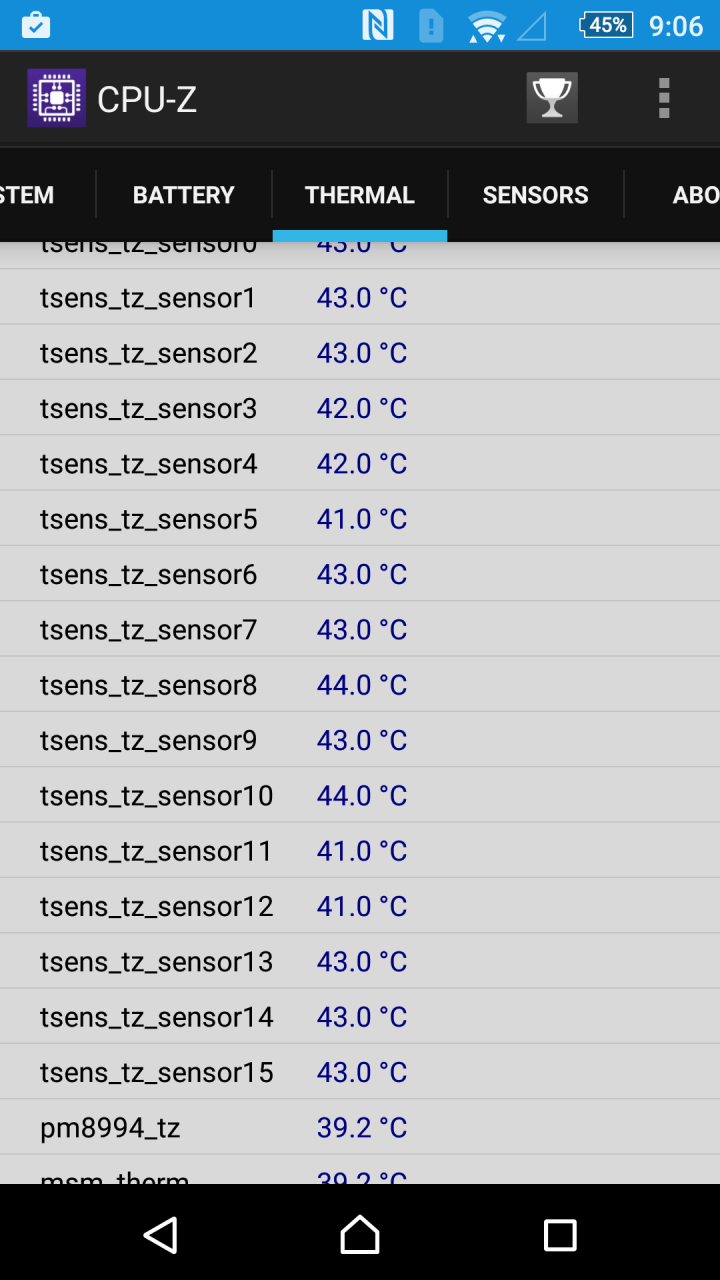Viewport: 720px width, 1280px height.
Task: Open the partially visible System tab
Action: pyautogui.click(x=47, y=195)
